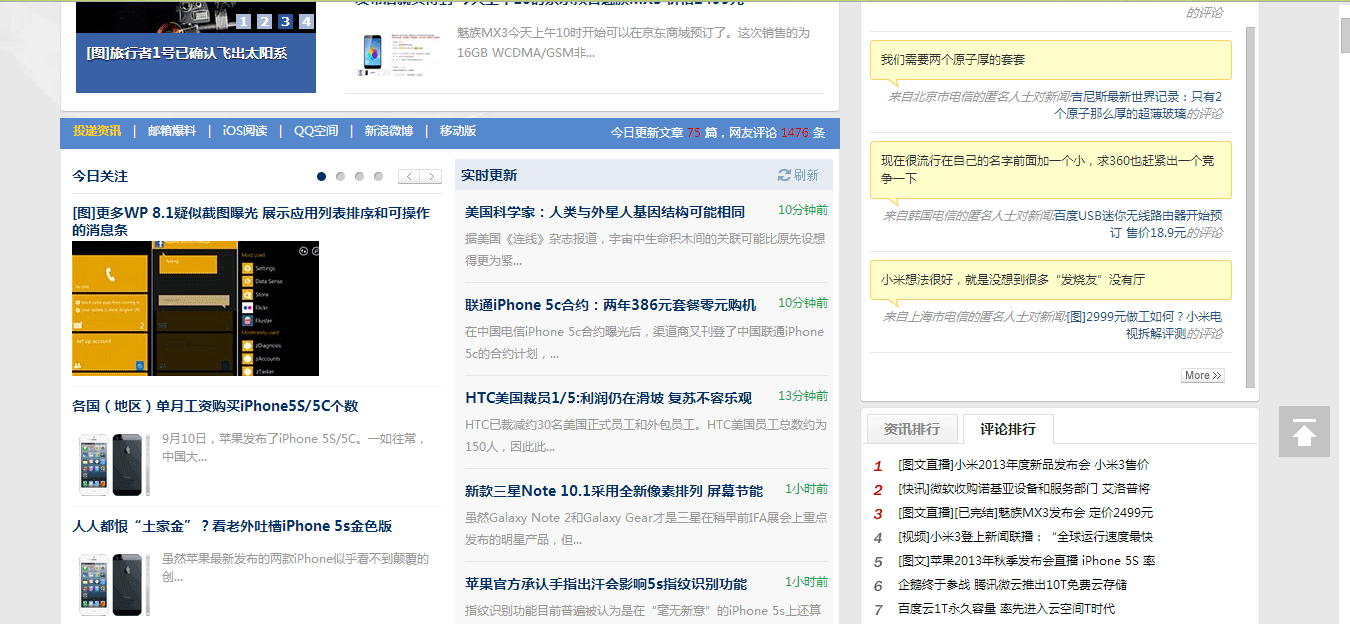
Task: Select slide number 3 in top banner
Action: pos(285,22)
